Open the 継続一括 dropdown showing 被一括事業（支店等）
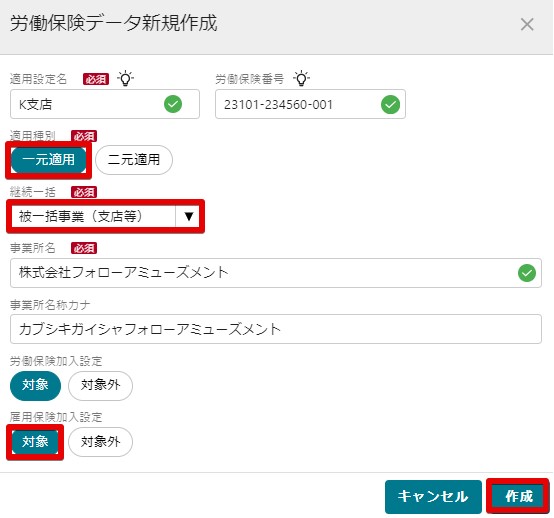554x518 pixels. 106,216
